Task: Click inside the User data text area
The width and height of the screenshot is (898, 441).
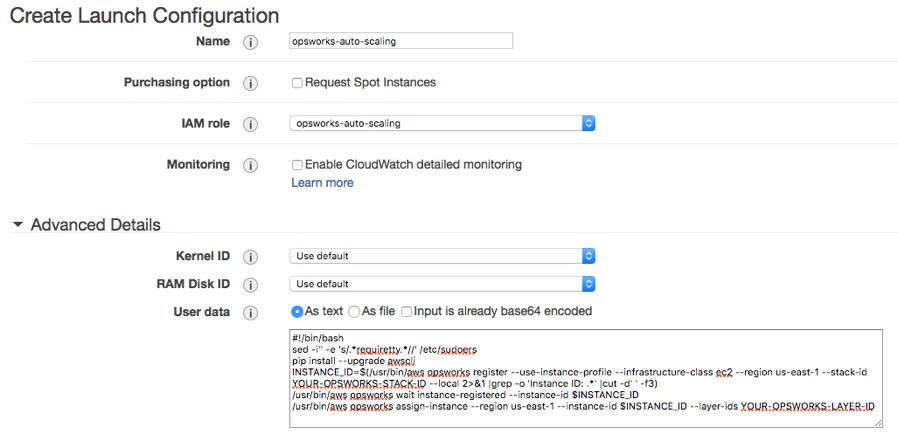Action: click(x=586, y=378)
